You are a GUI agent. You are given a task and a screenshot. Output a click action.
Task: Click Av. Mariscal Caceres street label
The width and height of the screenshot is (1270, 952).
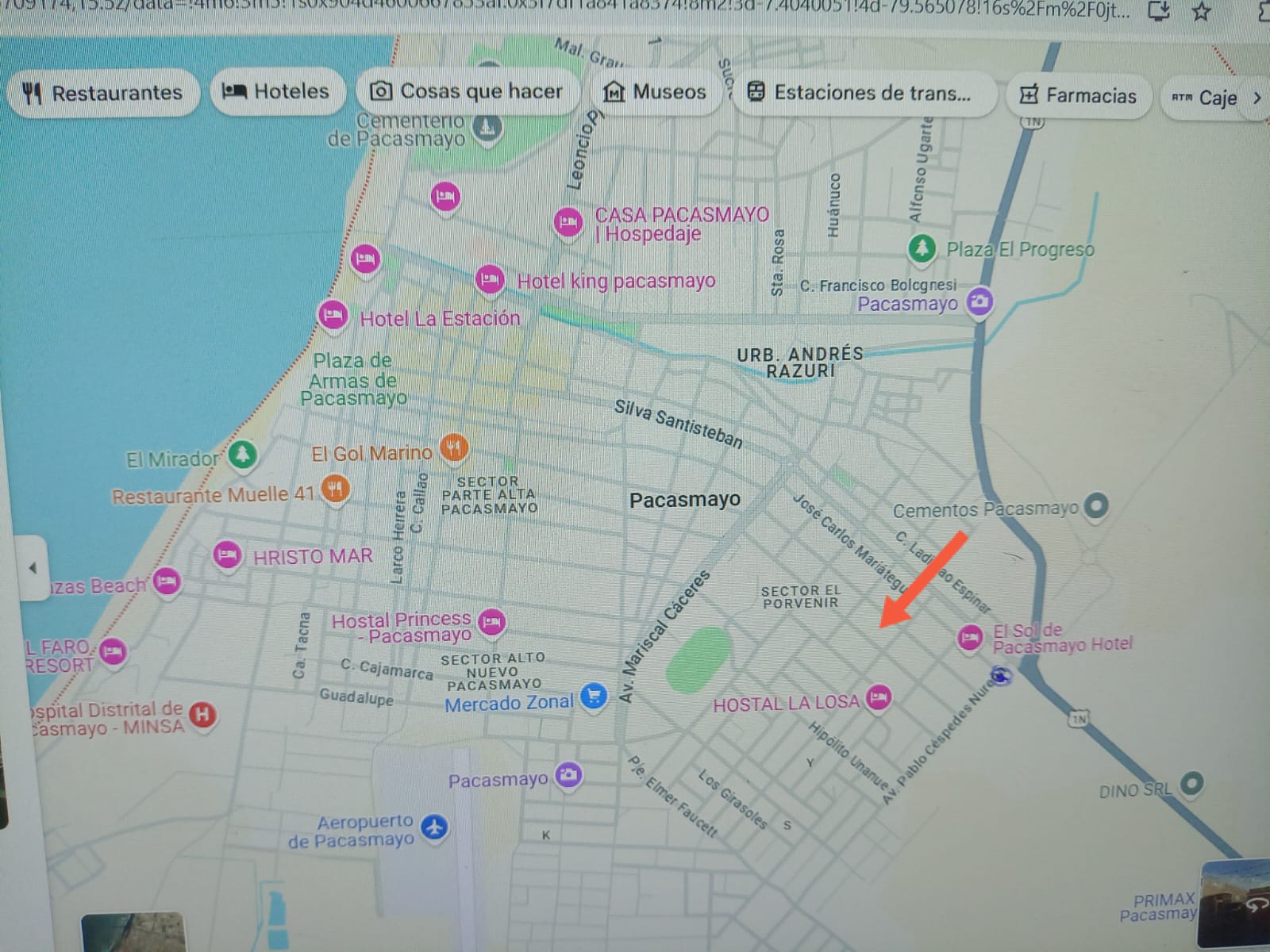664,636
